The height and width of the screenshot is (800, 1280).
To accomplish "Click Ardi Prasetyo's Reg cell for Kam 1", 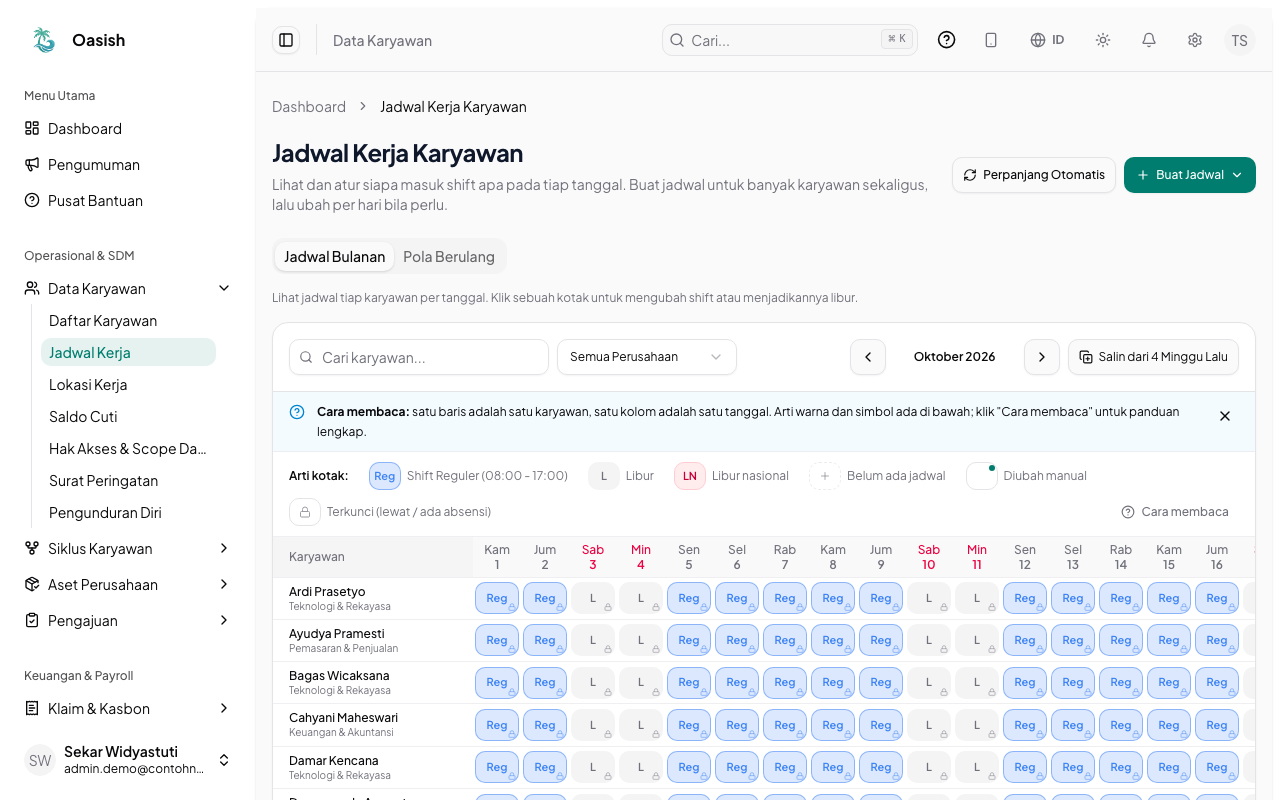I will [497, 598].
